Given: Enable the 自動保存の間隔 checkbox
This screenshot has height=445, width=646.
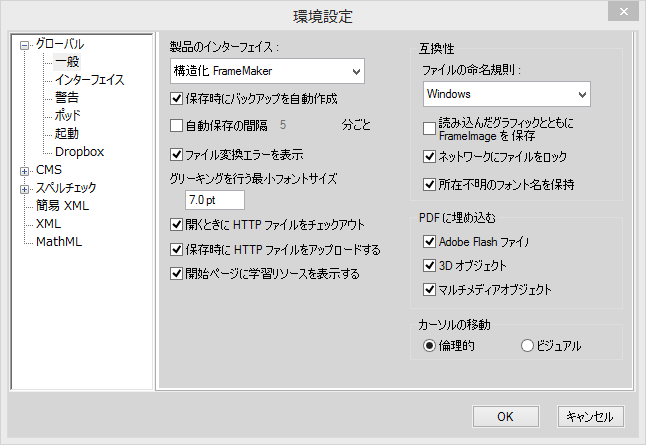Looking at the screenshot, I should (x=178, y=126).
